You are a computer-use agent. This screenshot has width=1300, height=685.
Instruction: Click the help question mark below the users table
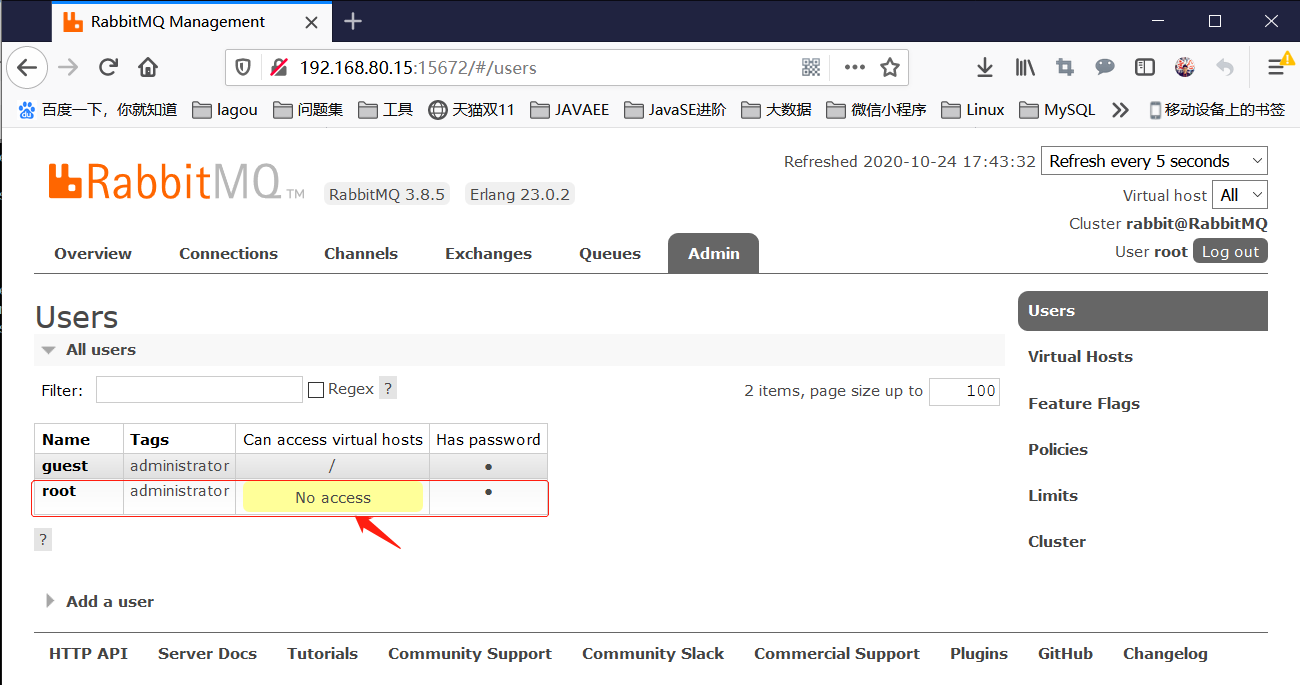(x=42, y=539)
